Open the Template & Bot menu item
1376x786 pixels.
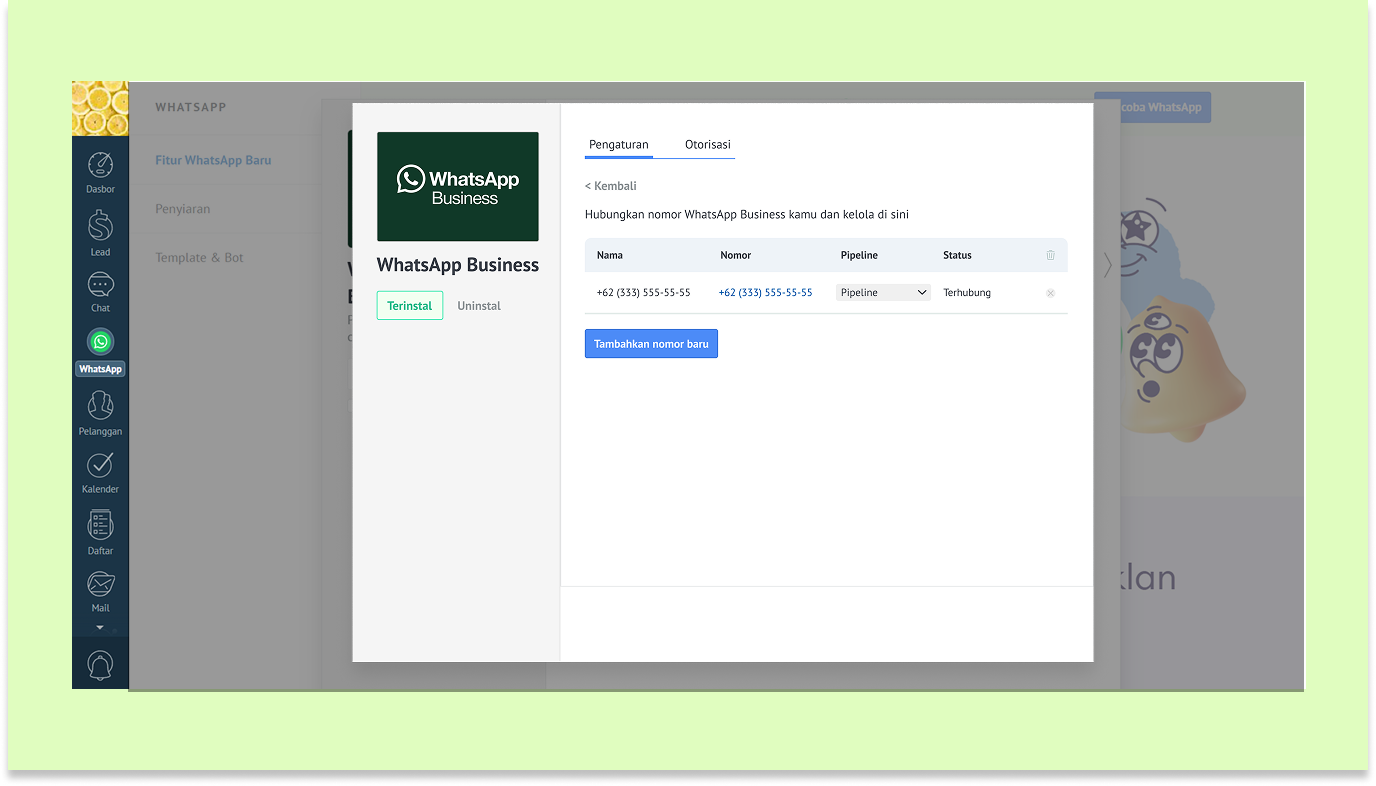(199, 257)
